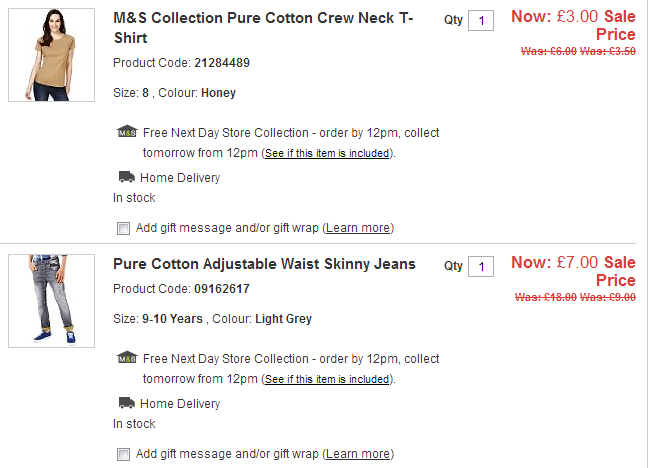The width and height of the screenshot is (651, 468).
Task: Click 'Learn more' about jeans gift wrap
Action: [x=358, y=454]
